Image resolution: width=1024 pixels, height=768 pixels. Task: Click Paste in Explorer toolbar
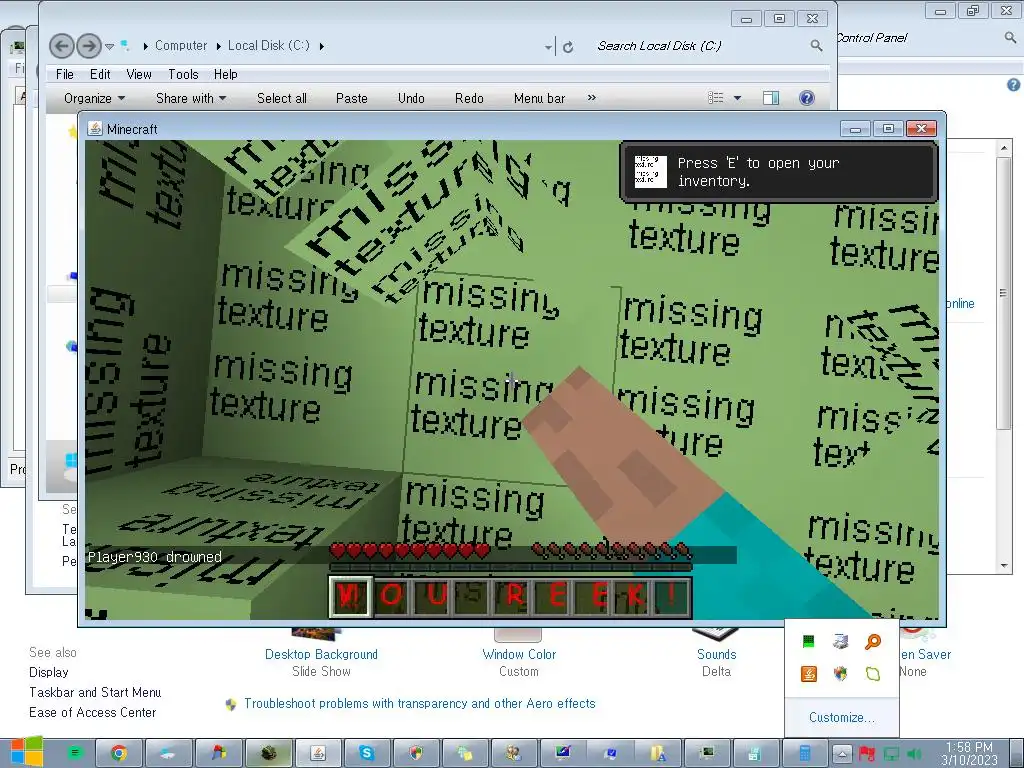tap(351, 99)
